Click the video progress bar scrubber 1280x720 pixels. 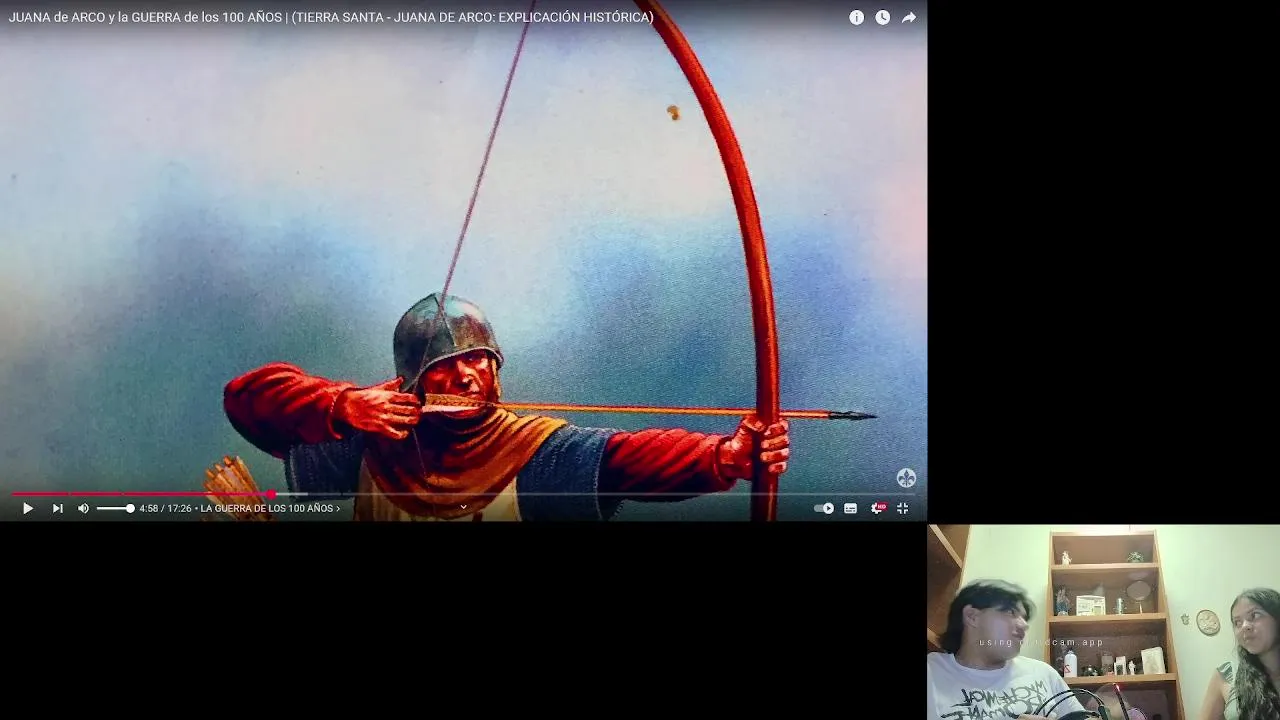click(271, 494)
